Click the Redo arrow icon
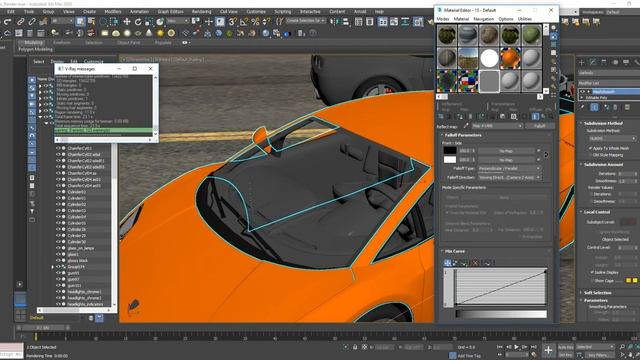Screen dimensions: 640x360 coord(7,22)
